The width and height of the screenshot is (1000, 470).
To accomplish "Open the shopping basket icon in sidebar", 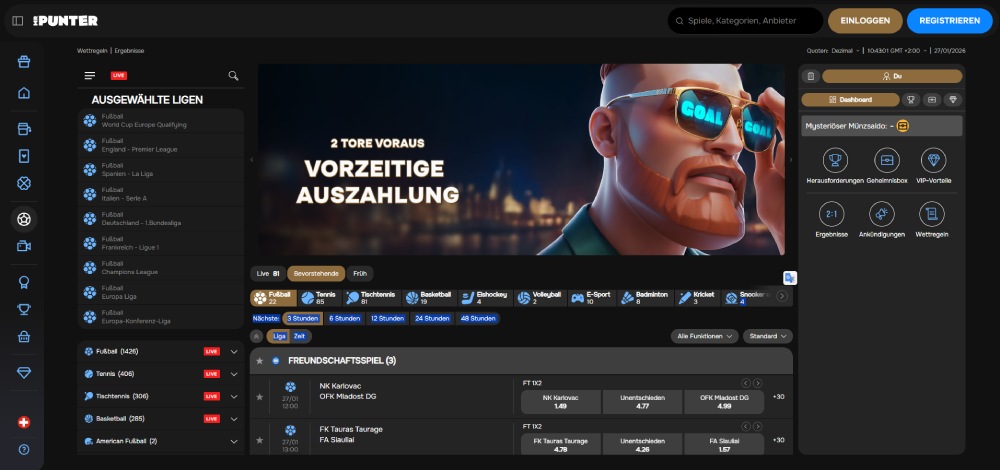I will point(24,337).
